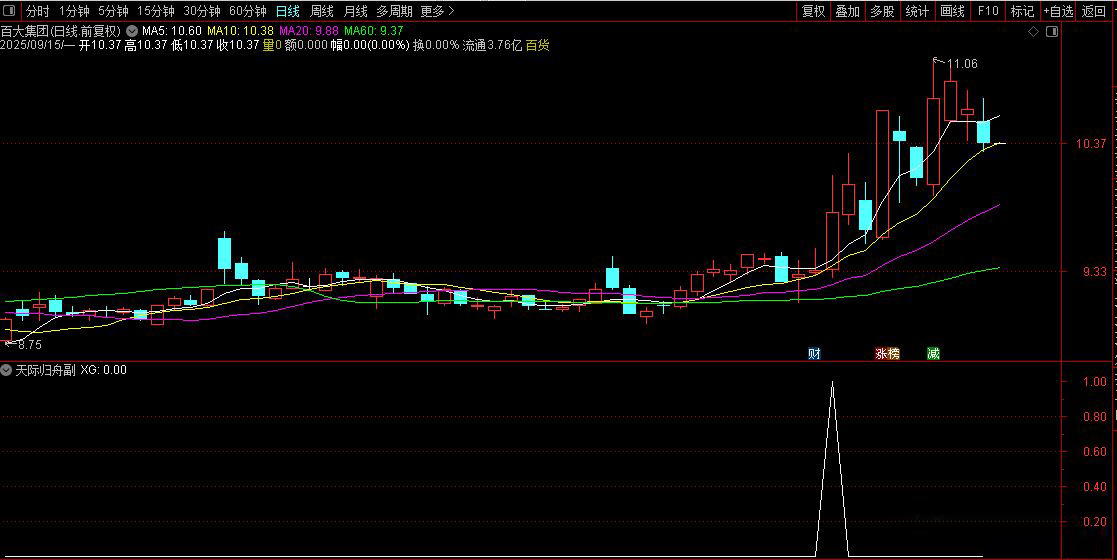Screen dimensions: 1117x560
Task: Click the 叠加 overlay button
Action: pos(848,11)
